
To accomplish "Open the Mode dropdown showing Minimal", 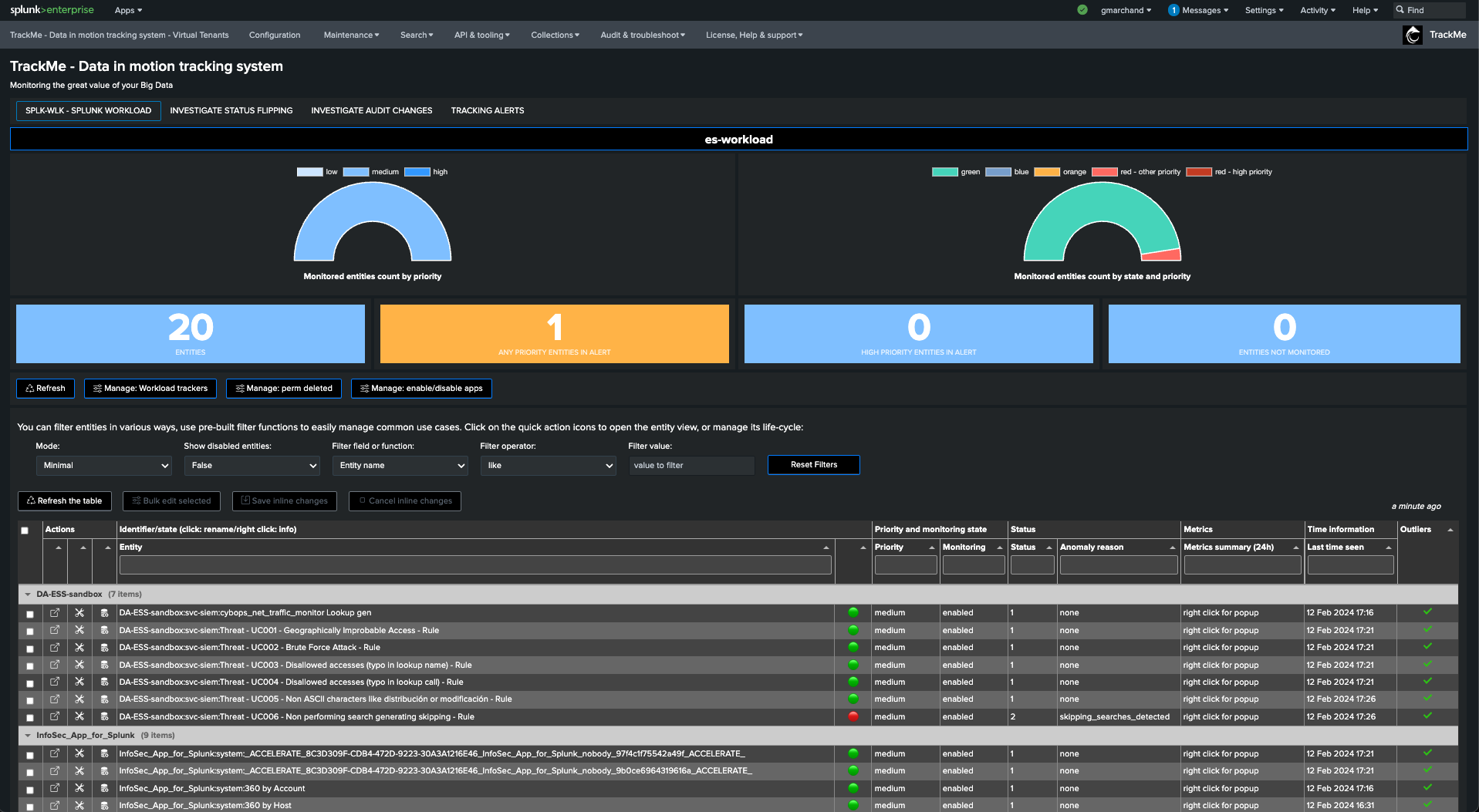I will [x=104, y=466].
